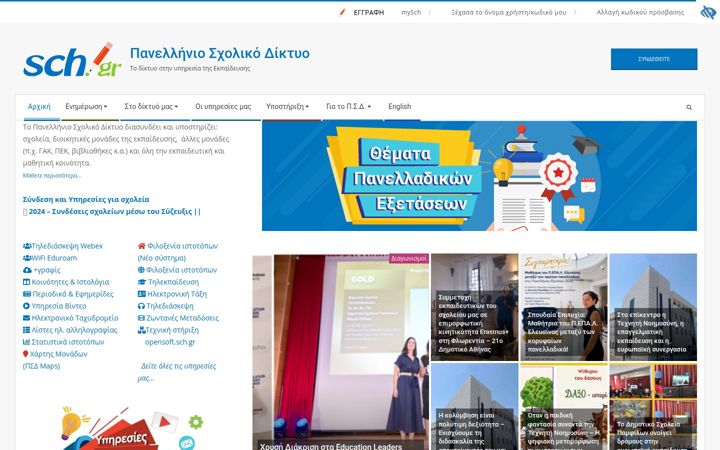Click the (Νέο σύστημα) text

(162, 258)
